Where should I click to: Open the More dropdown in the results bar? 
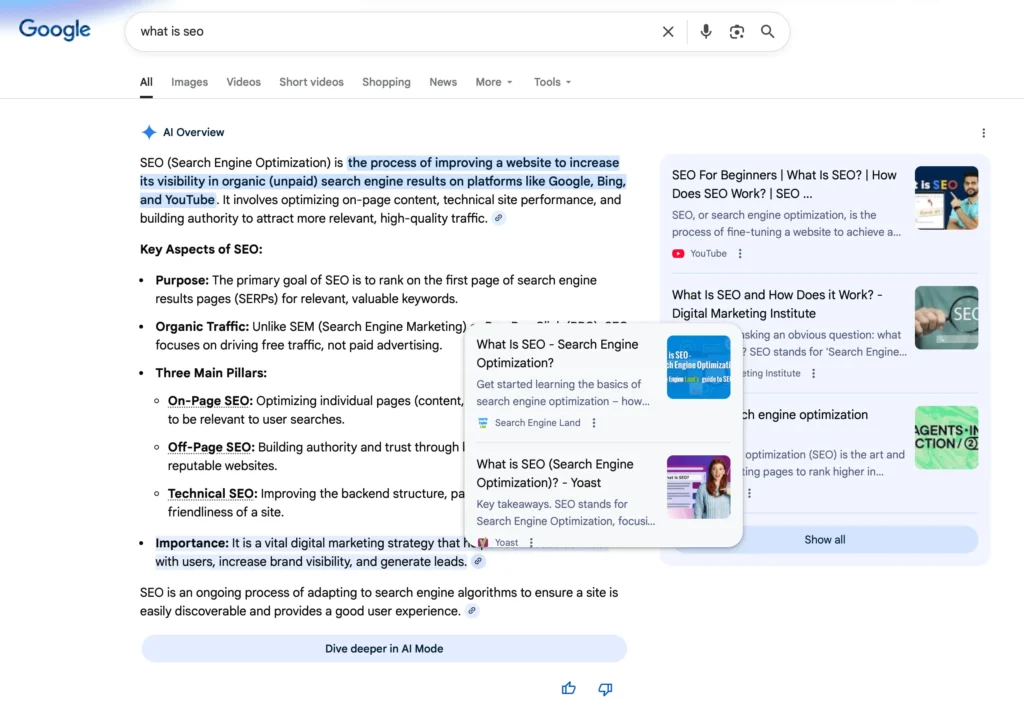pos(493,82)
